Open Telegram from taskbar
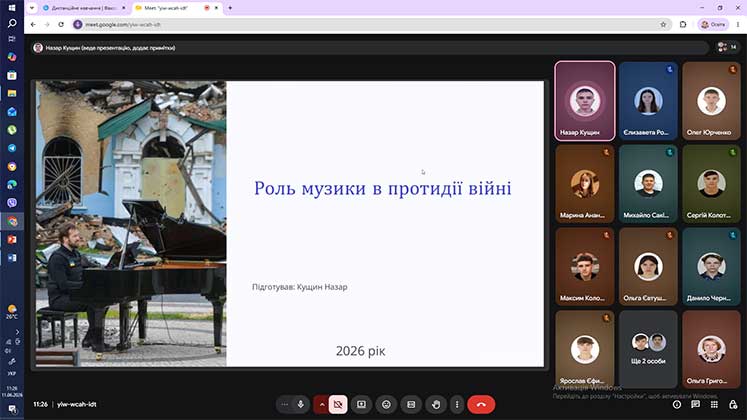The height and width of the screenshot is (420, 747). pos(12,148)
